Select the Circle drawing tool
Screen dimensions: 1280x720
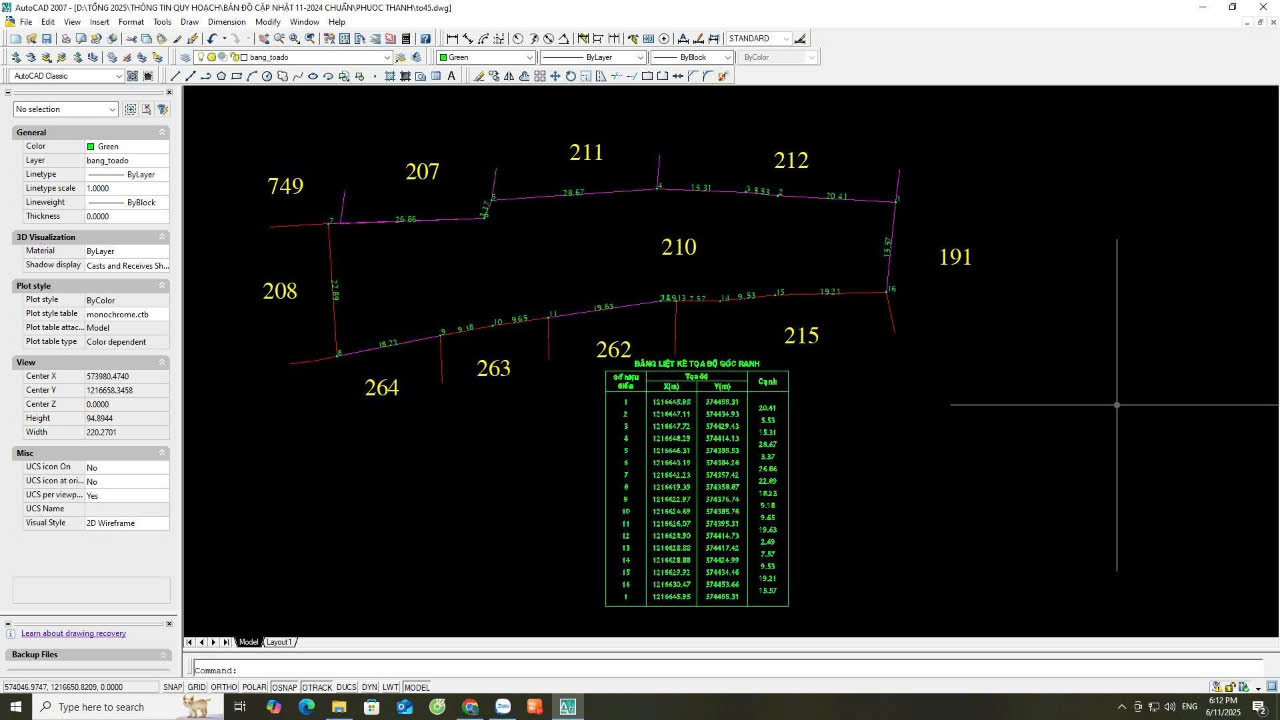point(267,76)
